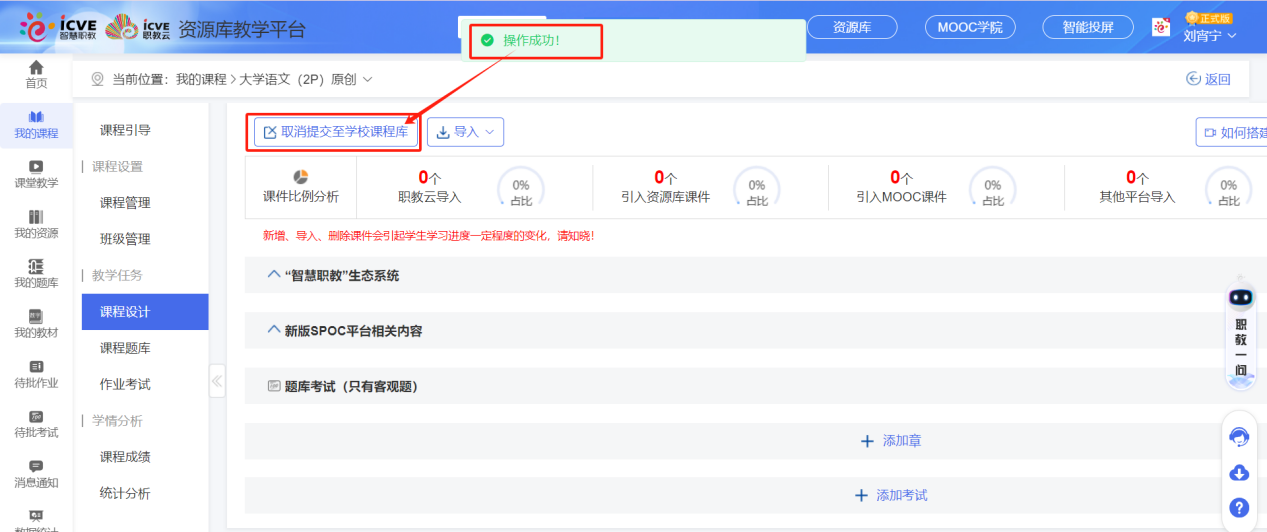Screen dimensions: 1267x532
Task: Collapse the side menu with double-arrow handle
Action: coord(217,381)
